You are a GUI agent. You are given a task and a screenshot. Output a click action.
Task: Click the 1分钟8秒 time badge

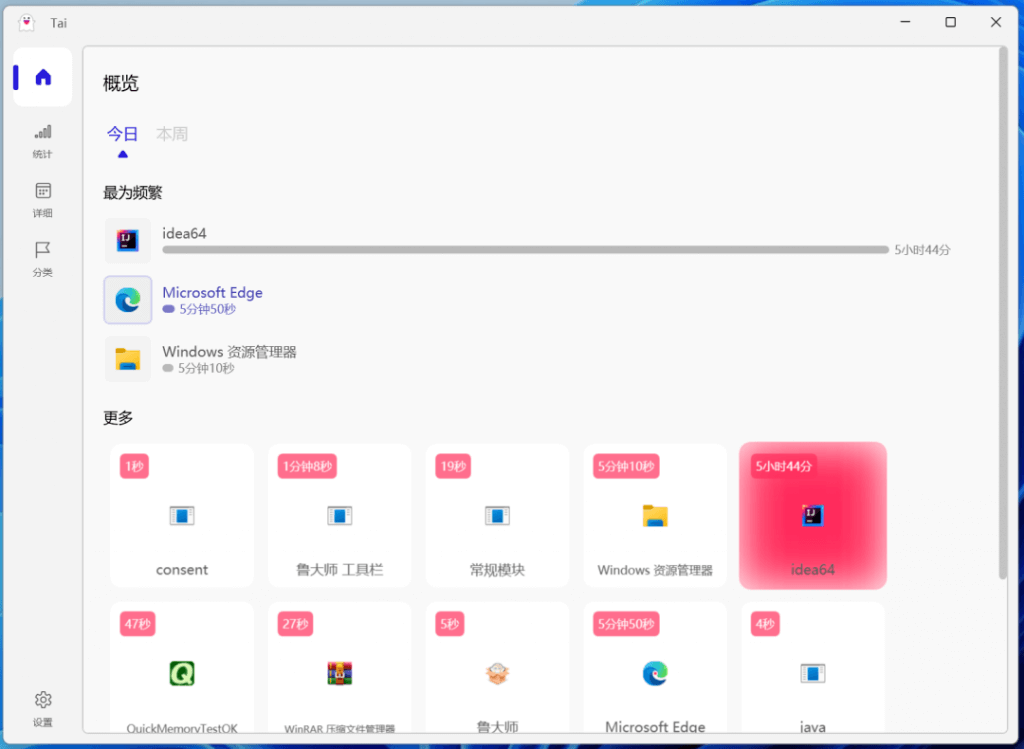tap(308, 466)
